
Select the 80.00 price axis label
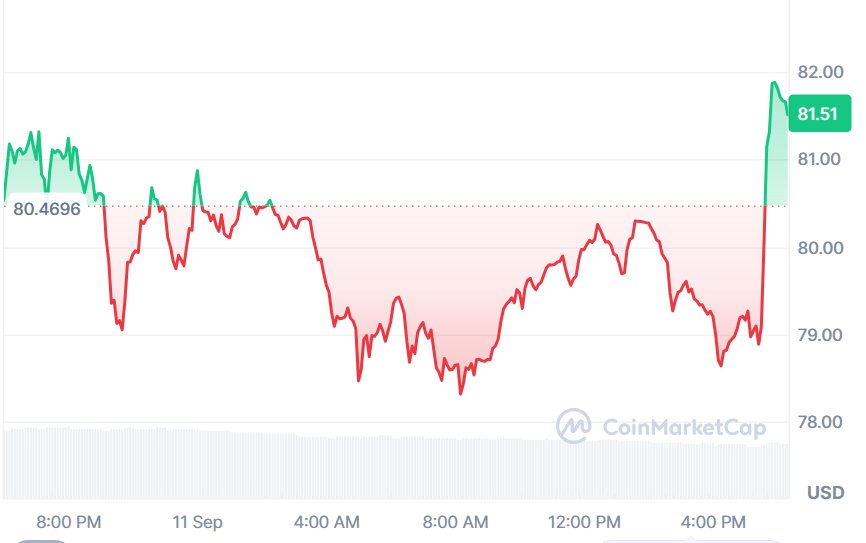821,247
